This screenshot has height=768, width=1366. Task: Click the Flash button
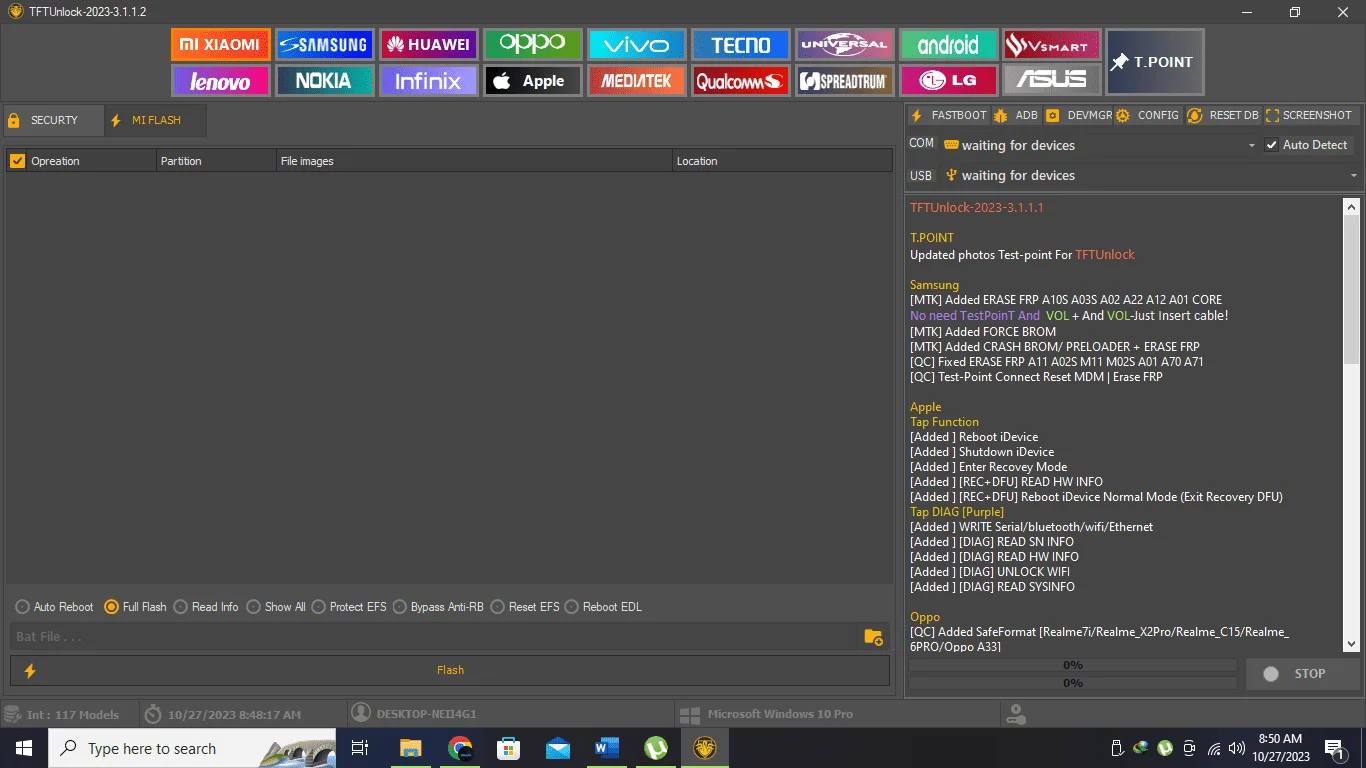pyautogui.click(x=450, y=670)
